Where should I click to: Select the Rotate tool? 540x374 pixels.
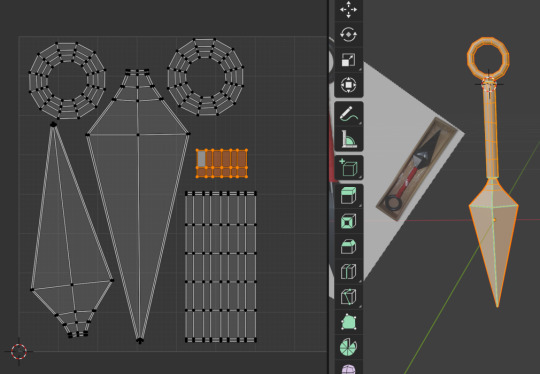coord(349,34)
